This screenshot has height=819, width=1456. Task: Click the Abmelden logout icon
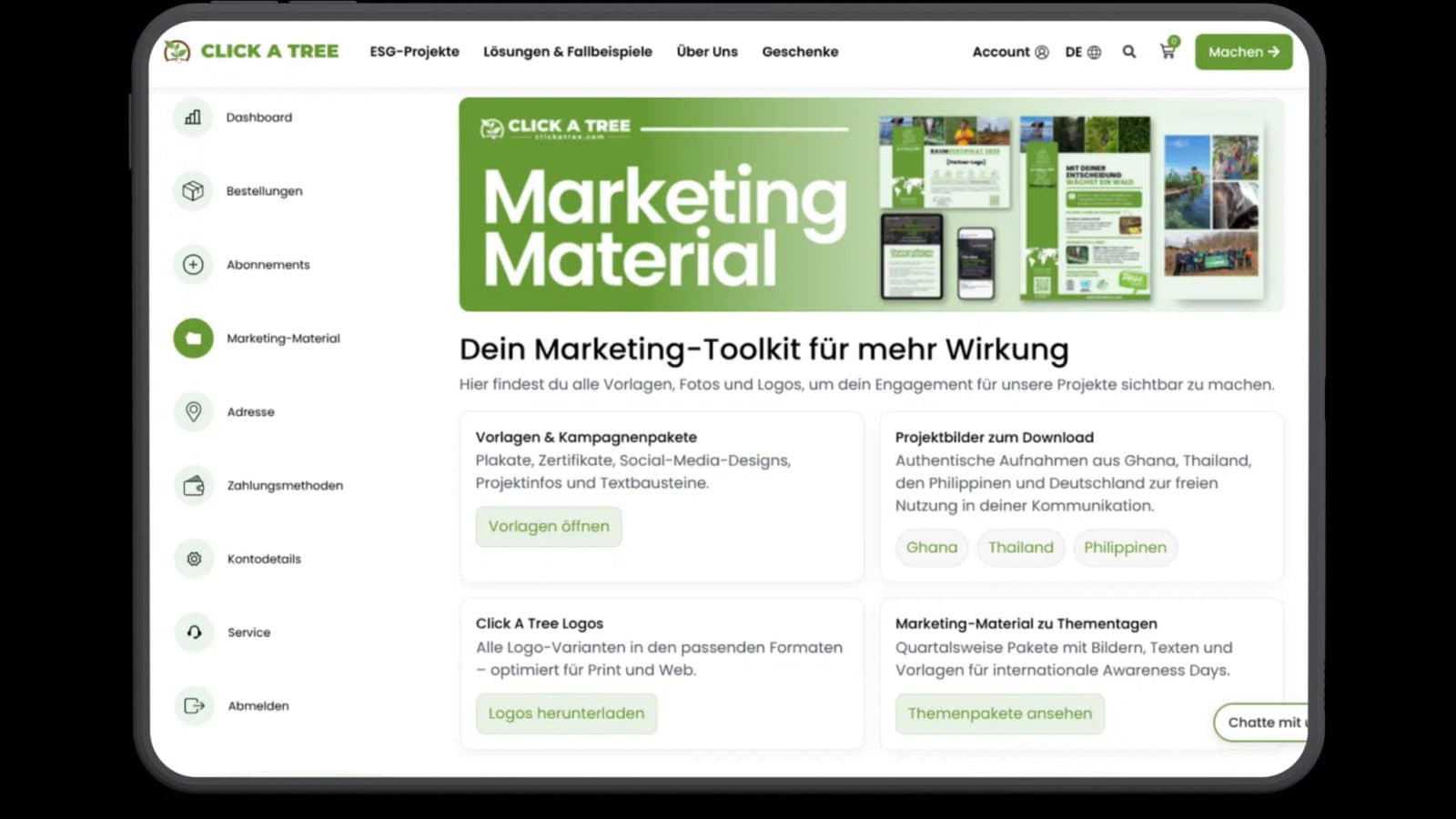tap(194, 706)
